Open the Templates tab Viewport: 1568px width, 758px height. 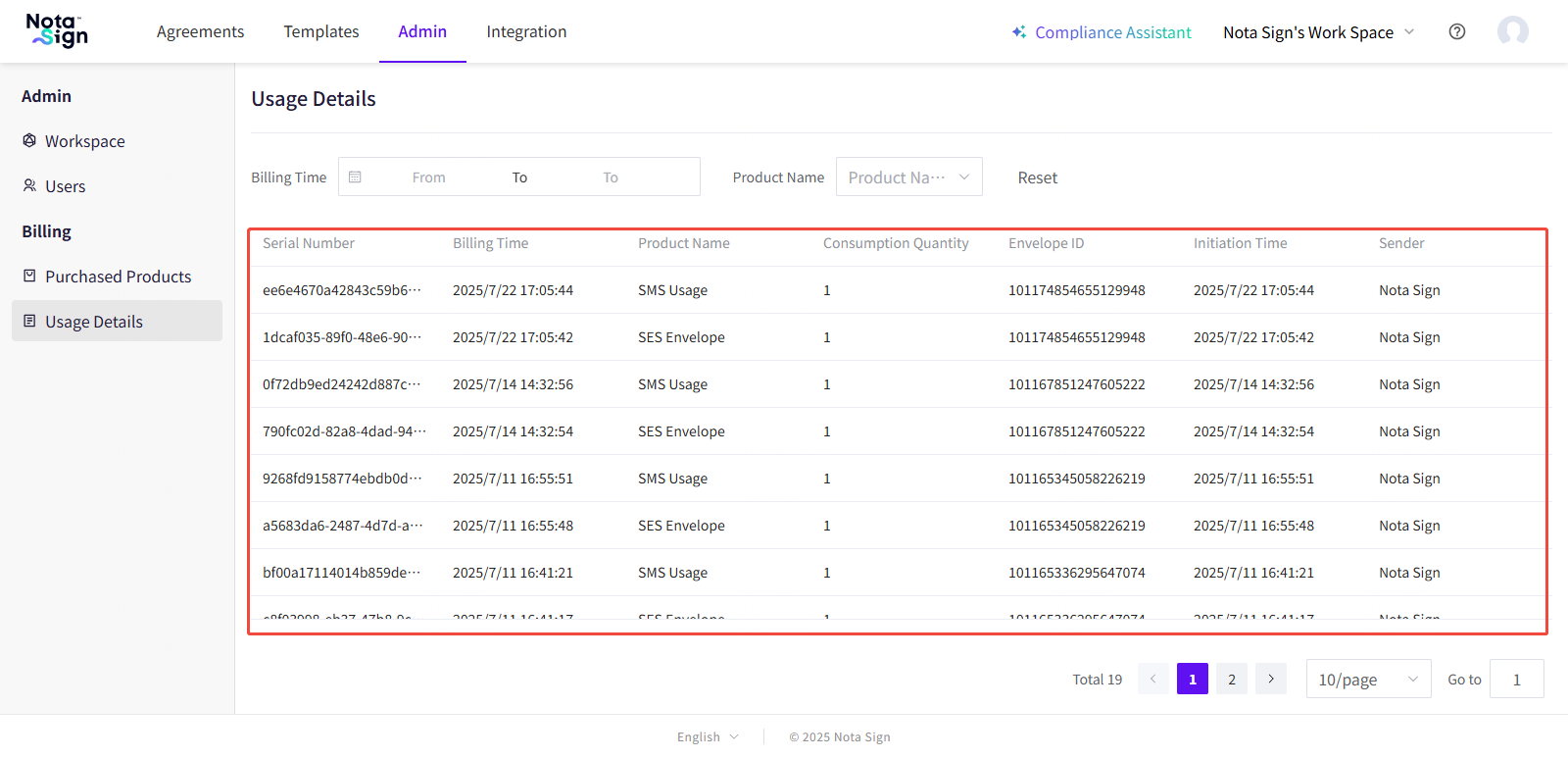coord(321,31)
